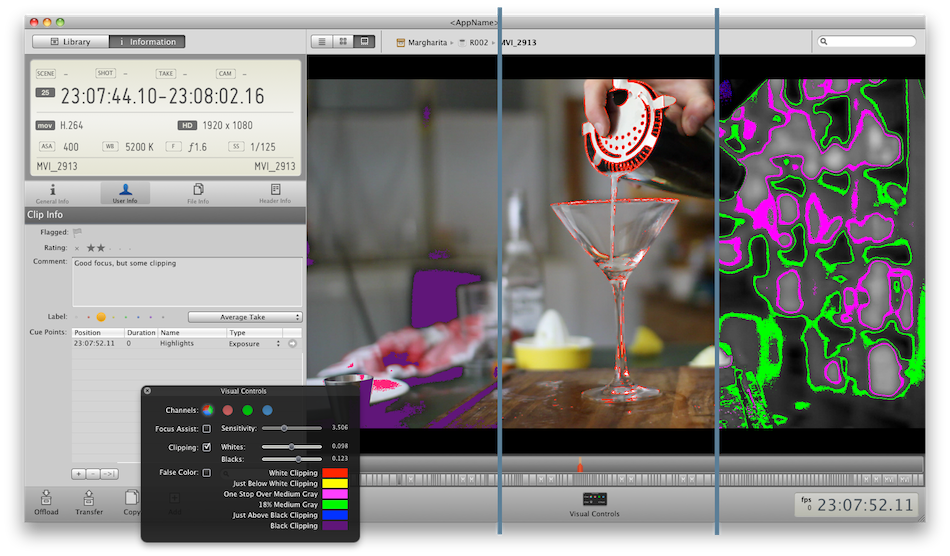Click the Margharita breadcrumb folder
The width and height of the screenshot is (950, 556).
(x=422, y=42)
